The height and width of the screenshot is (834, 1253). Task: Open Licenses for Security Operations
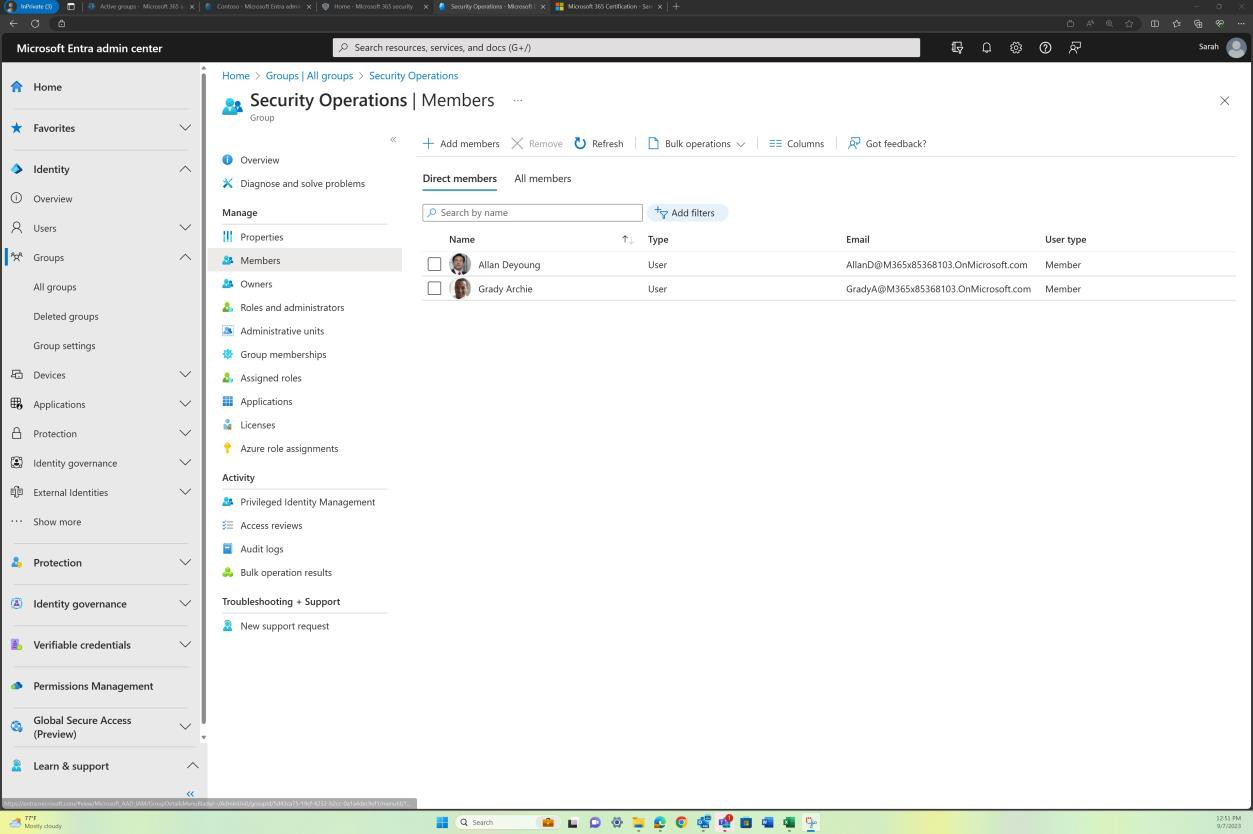pos(257,424)
